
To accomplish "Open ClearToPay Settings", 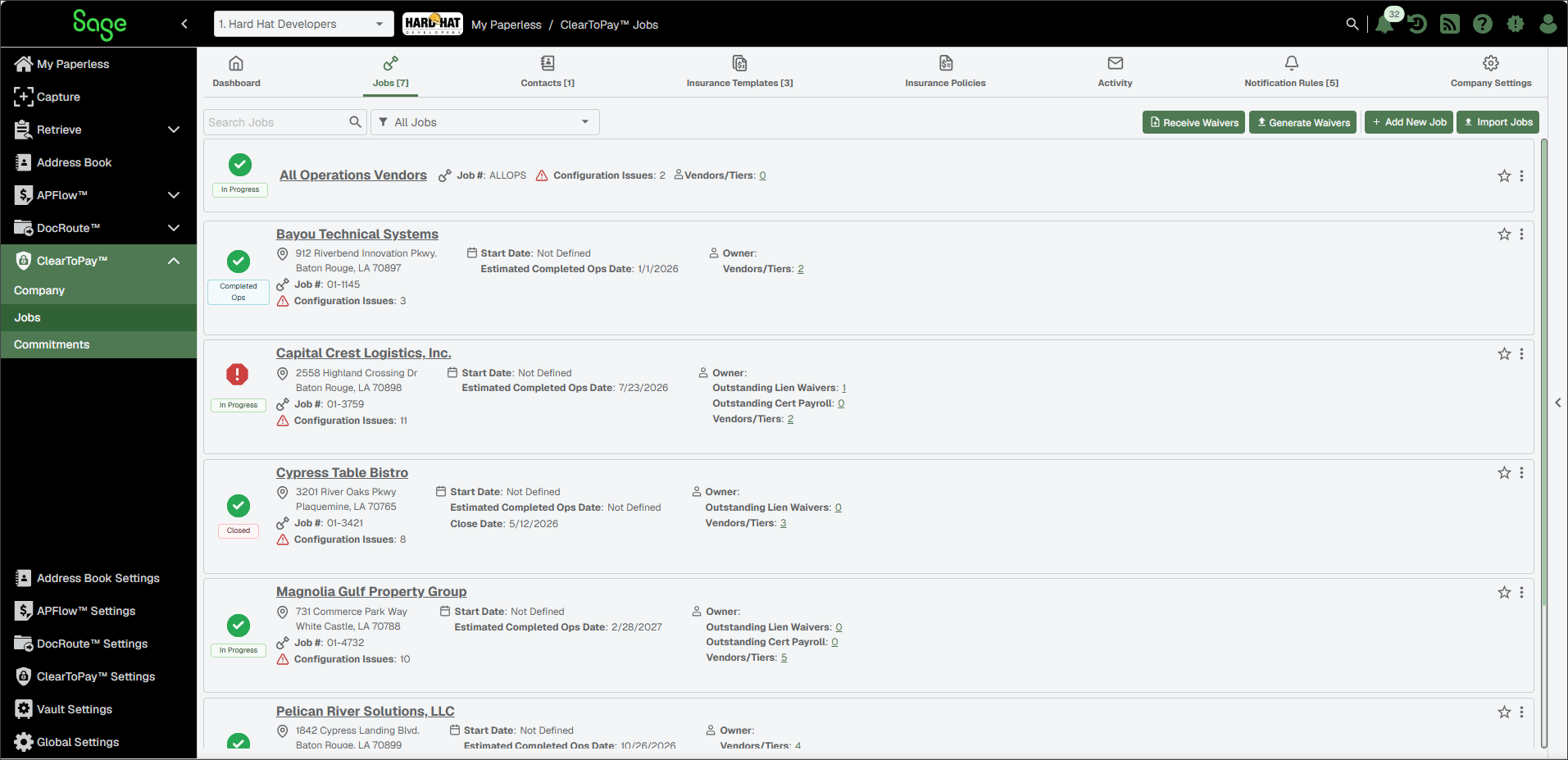I will pyautogui.click(x=98, y=676).
